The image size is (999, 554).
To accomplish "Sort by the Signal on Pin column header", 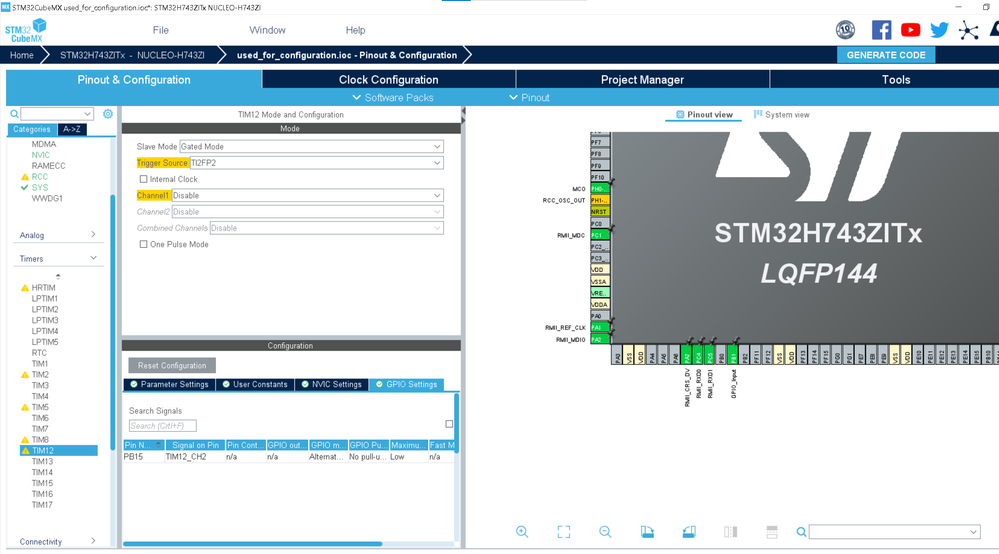I will coord(195,445).
